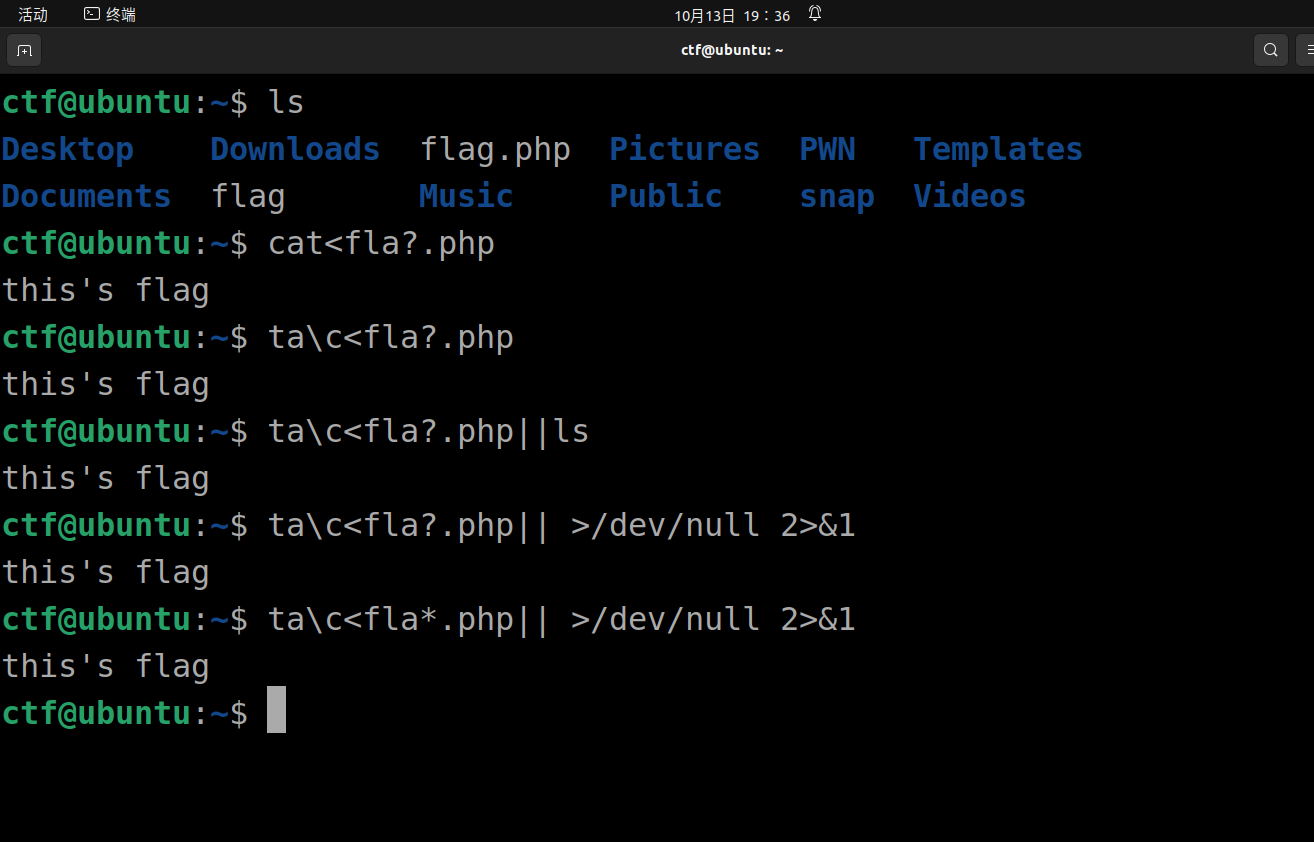The width and height of the screenshot is (1314, 842).
Task: Click the Desktop directory name
Action: [x=67, y=149]
